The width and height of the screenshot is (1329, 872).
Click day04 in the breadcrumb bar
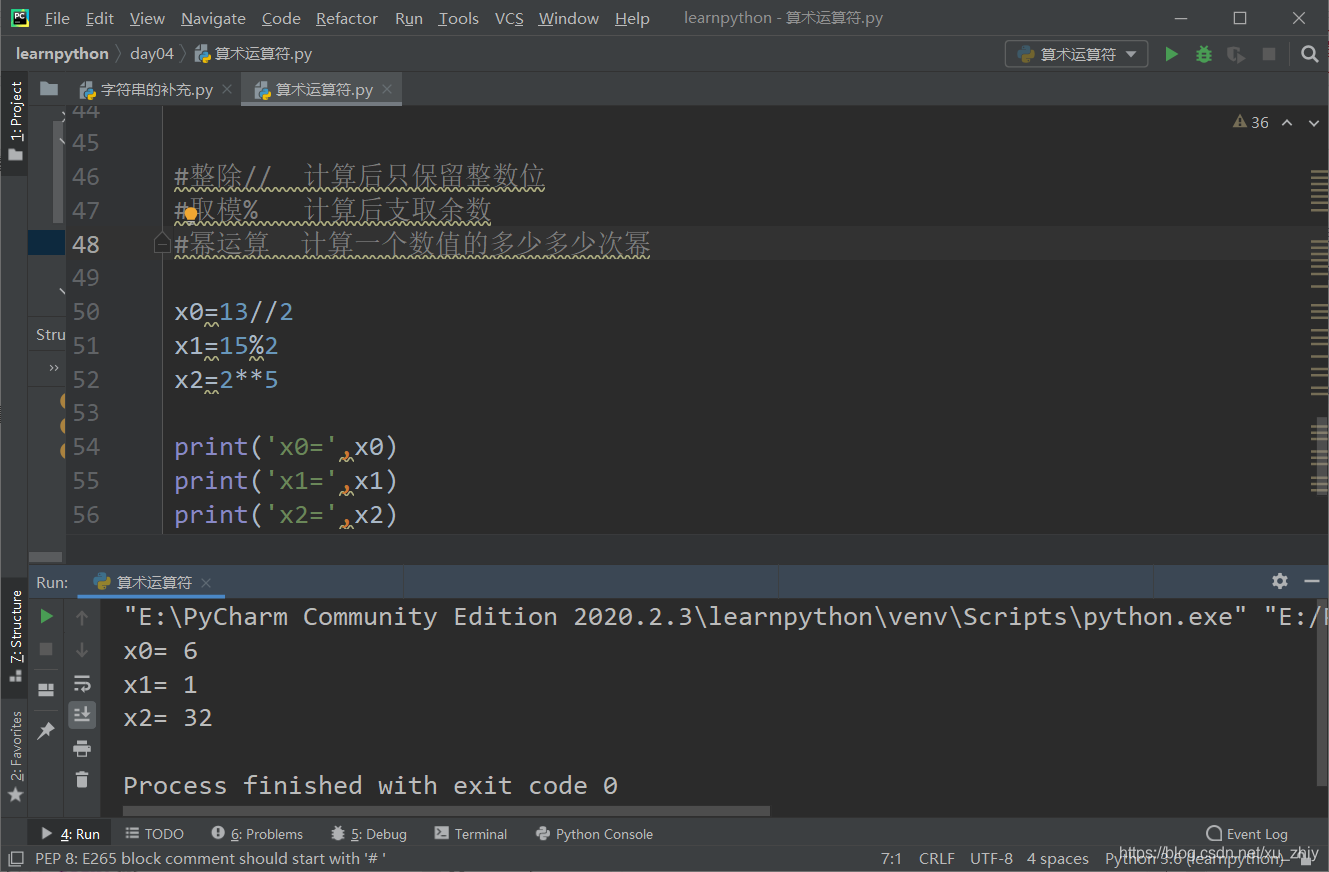152,54
